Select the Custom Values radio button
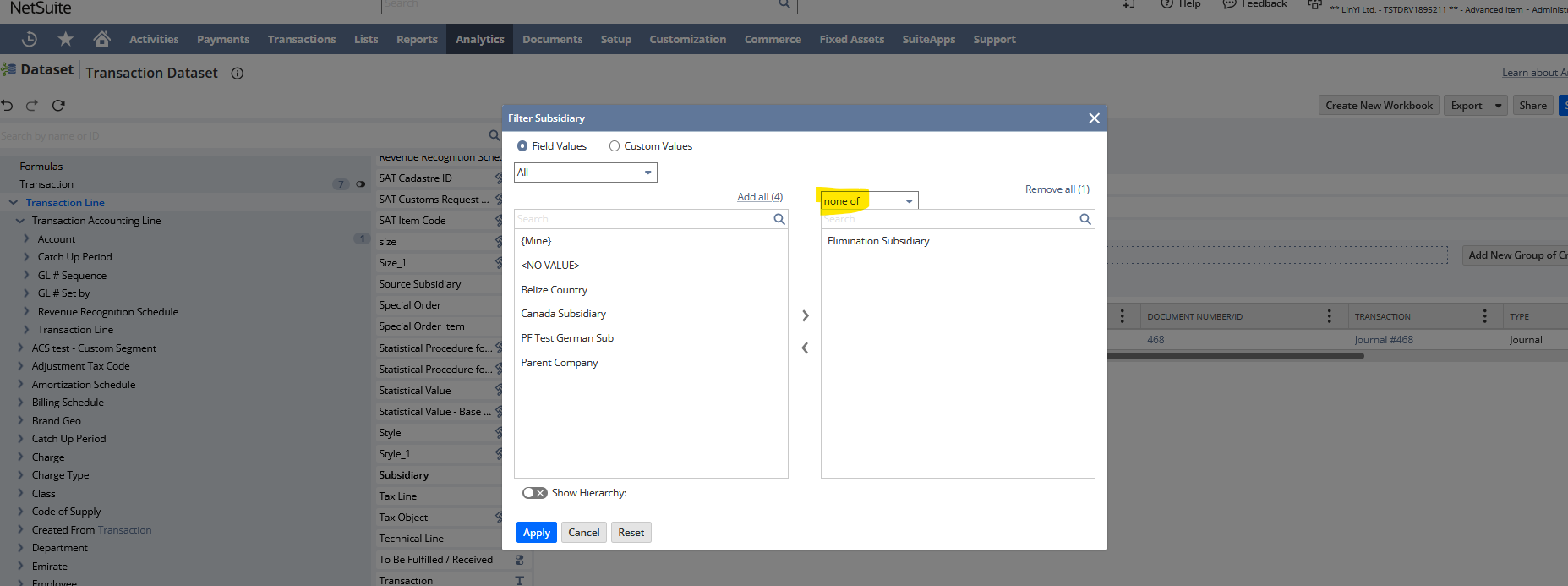This screenshot has width=1568, height=586. coord(615,146)
